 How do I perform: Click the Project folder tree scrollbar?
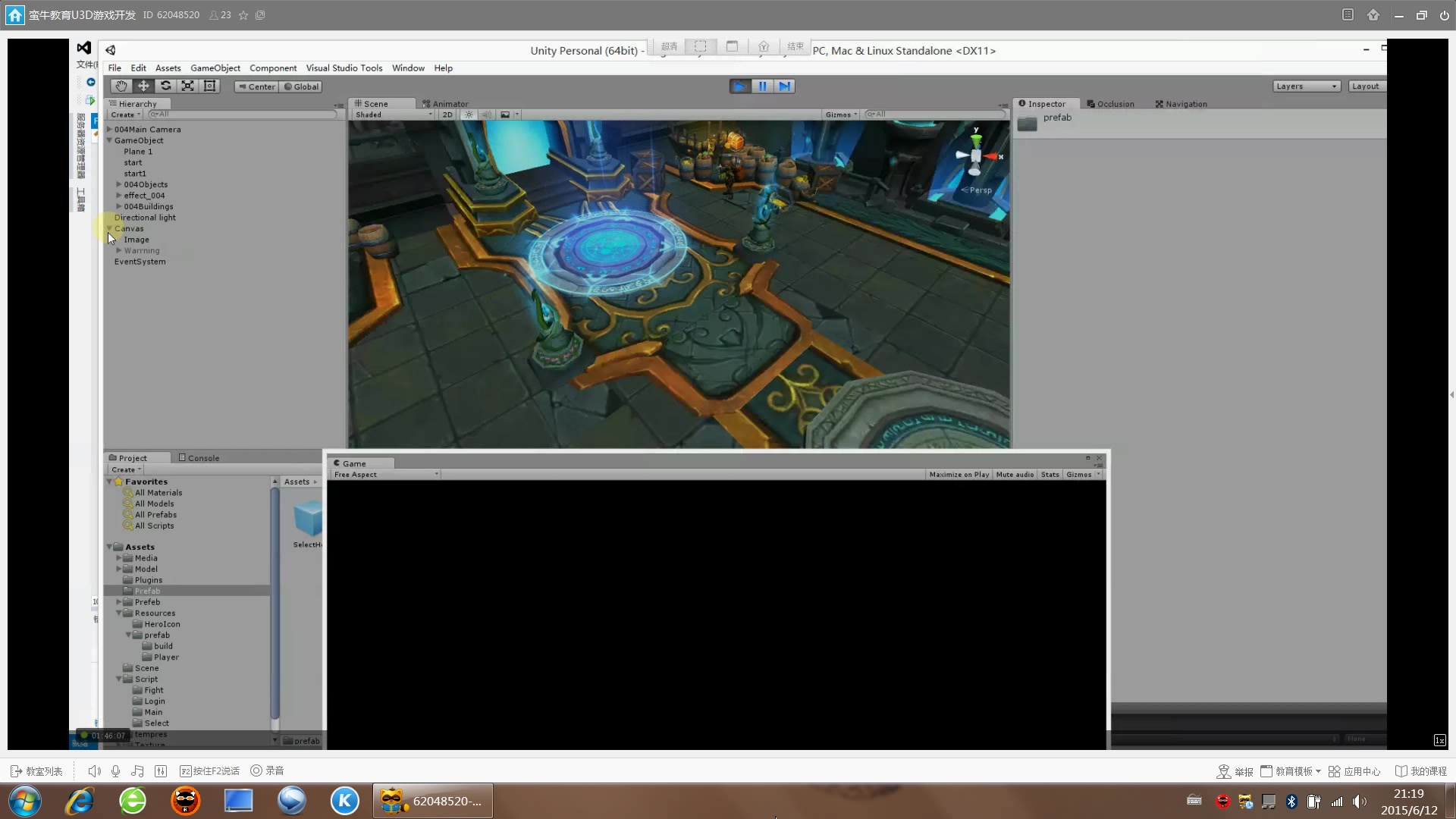click(275, 603)
